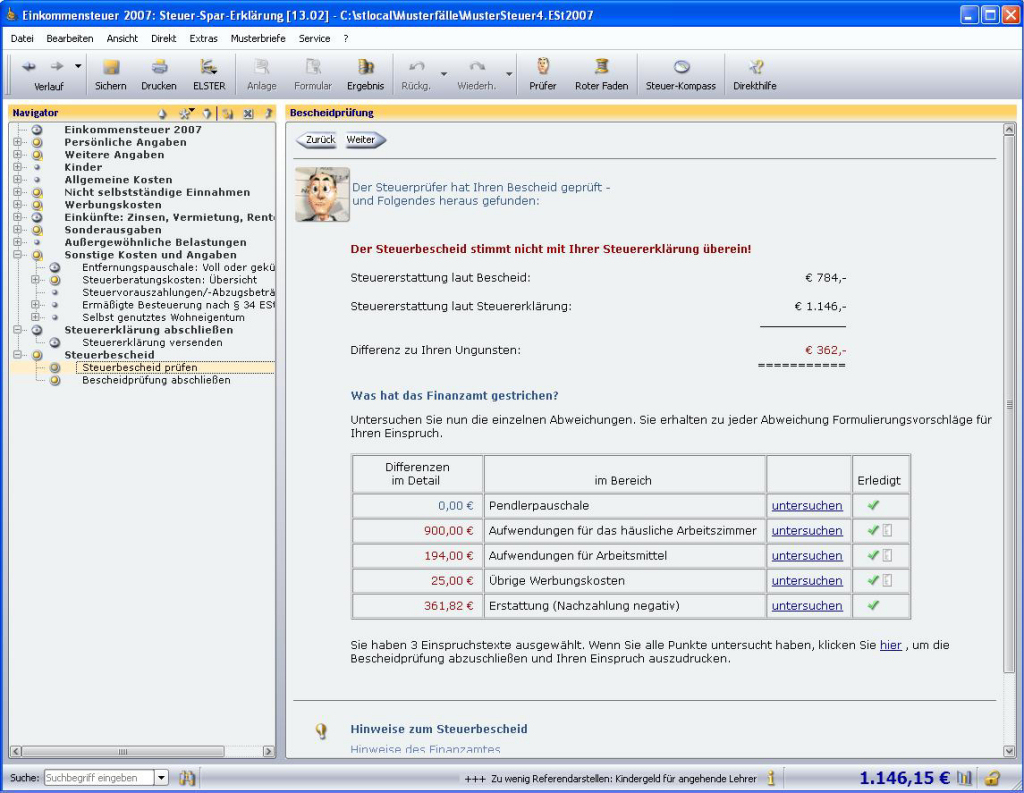Click the Anlage toolbar icon
The width and height of the screenshot is (1024, 793).
click(261, 67)
